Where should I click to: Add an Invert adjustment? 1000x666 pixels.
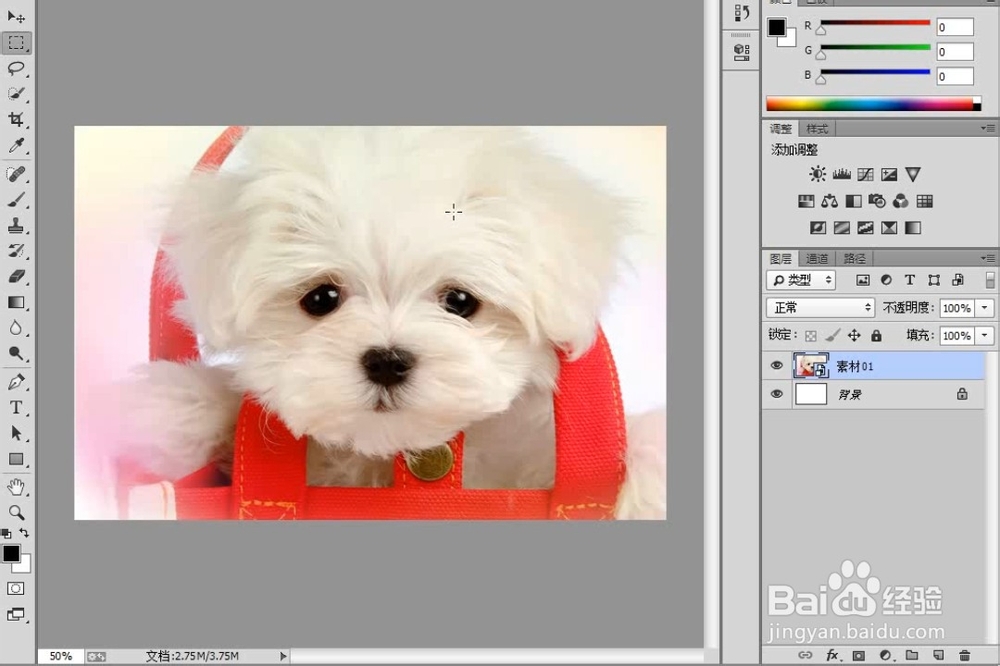pos(818,228)
